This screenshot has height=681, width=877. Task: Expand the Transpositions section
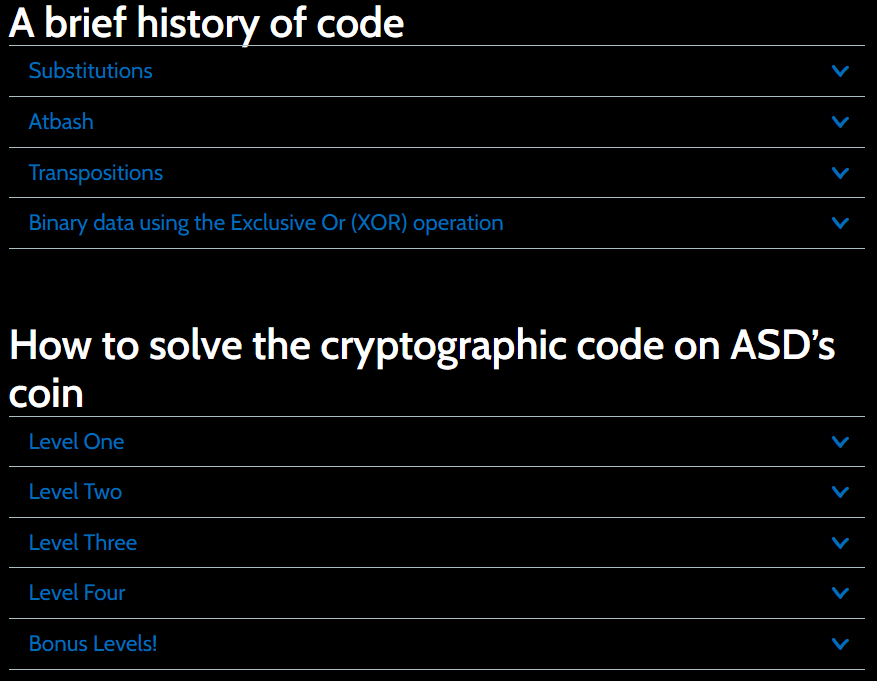click(96, 173)
